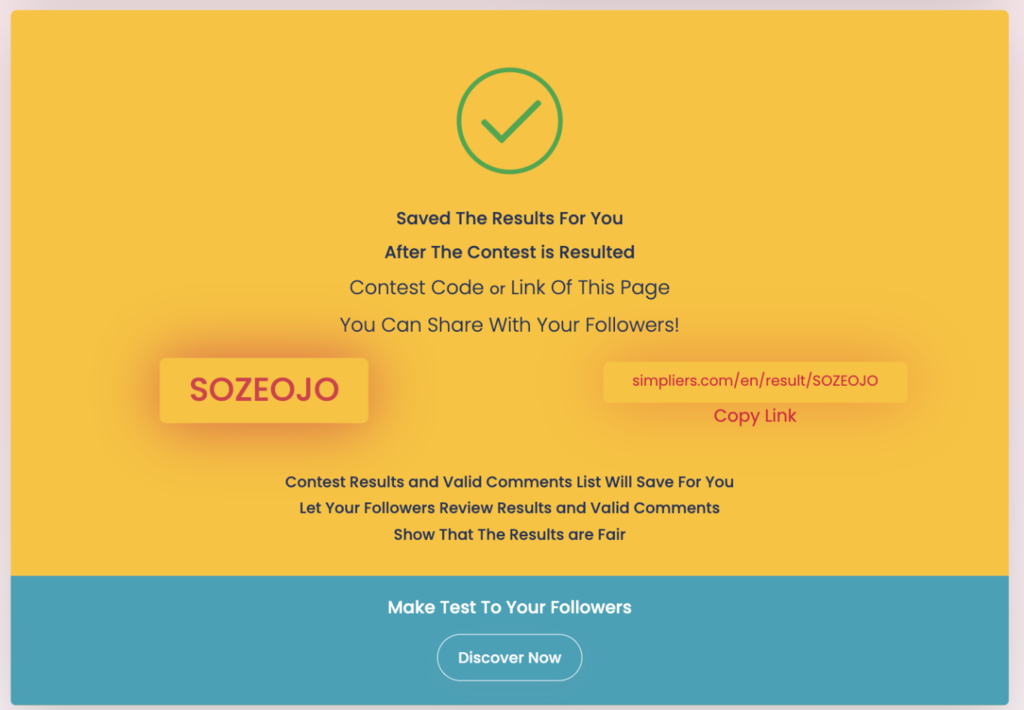Click the word "Fair" in the bottom line
Image resolution: width=1024 pixels, height=710 pixels.
point(609,534)
